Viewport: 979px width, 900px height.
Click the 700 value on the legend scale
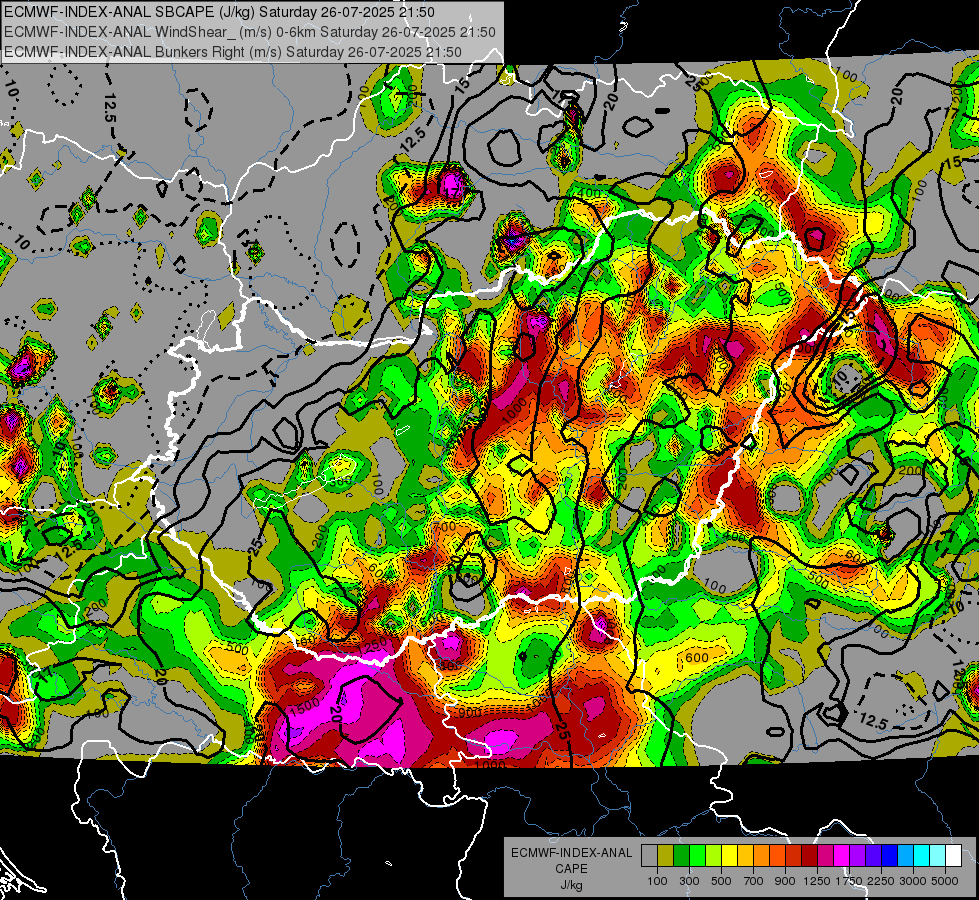[754, 881]
